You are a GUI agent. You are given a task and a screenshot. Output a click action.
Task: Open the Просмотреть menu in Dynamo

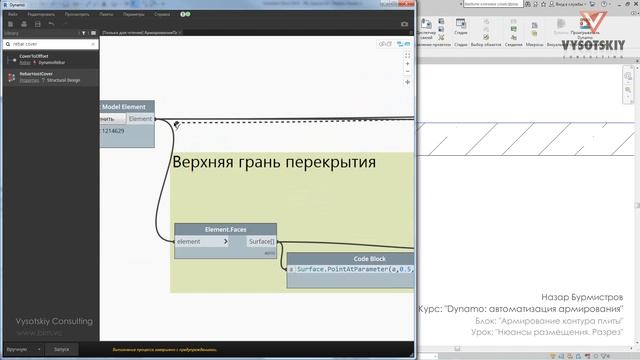coord(77,14)
